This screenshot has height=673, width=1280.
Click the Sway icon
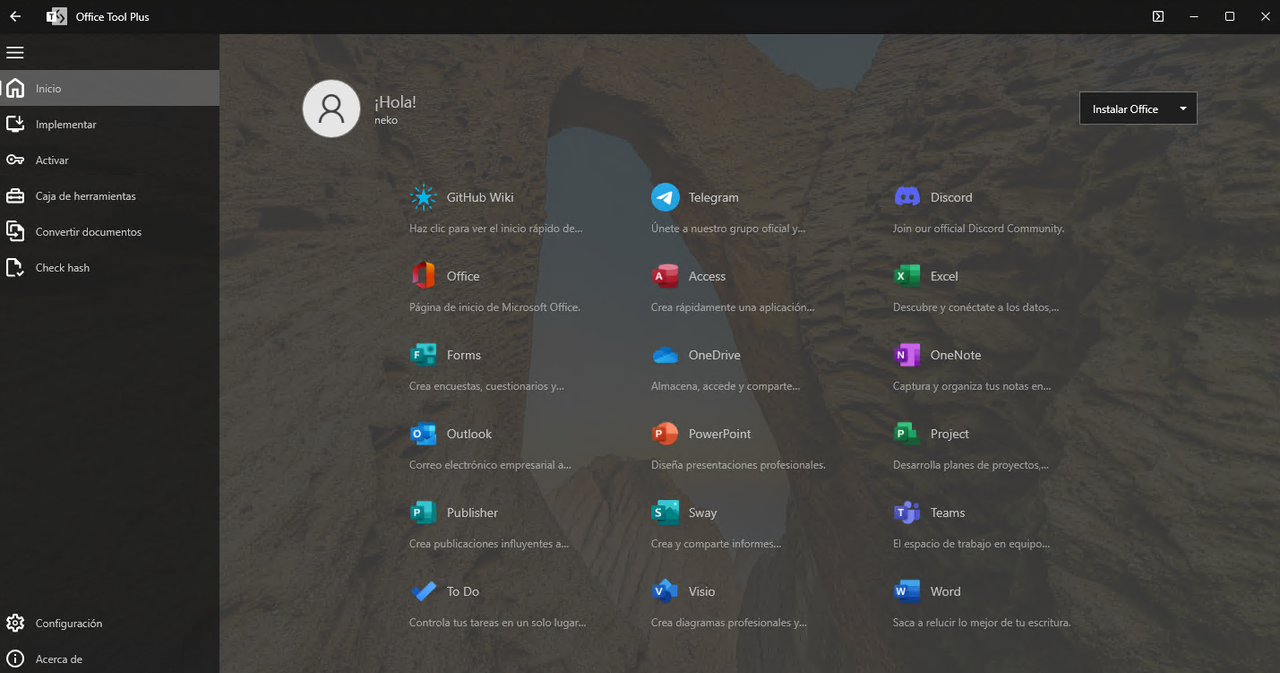click(x=665, y=512)
